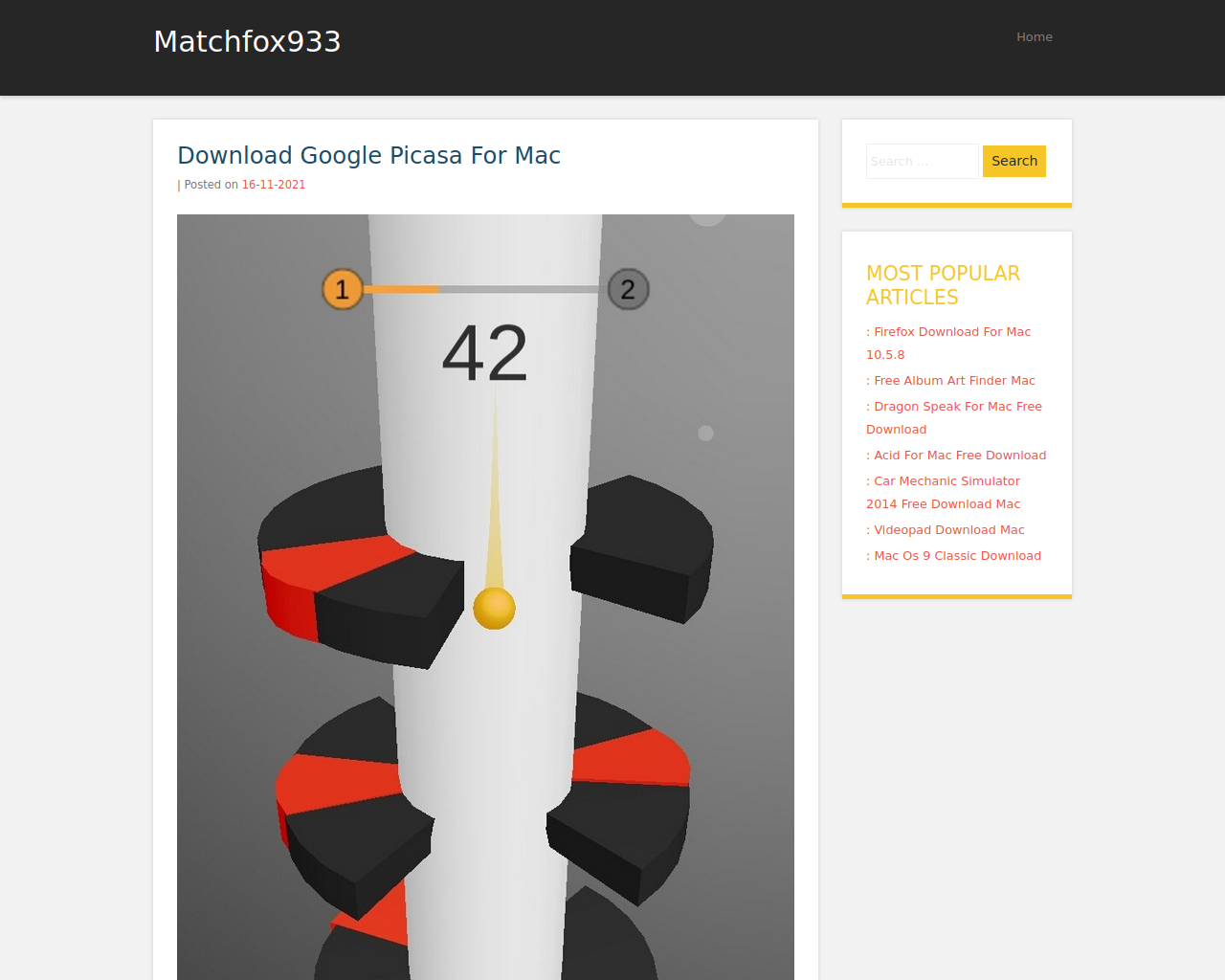Screen dimensions: 1225x980
Task: Click the 16-11-2021 post date link
Action: click(274, 185)
